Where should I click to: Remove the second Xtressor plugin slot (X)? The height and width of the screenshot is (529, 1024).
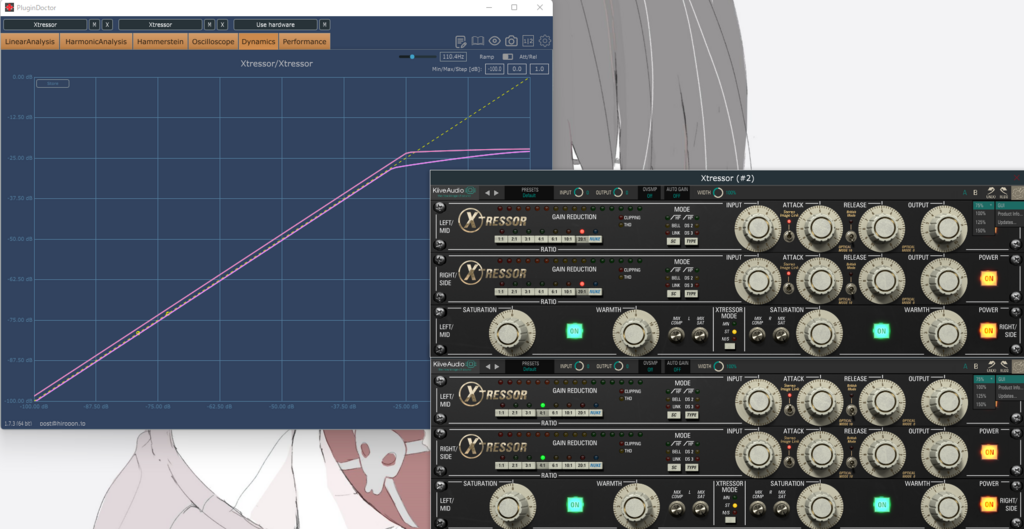(222, 25)
